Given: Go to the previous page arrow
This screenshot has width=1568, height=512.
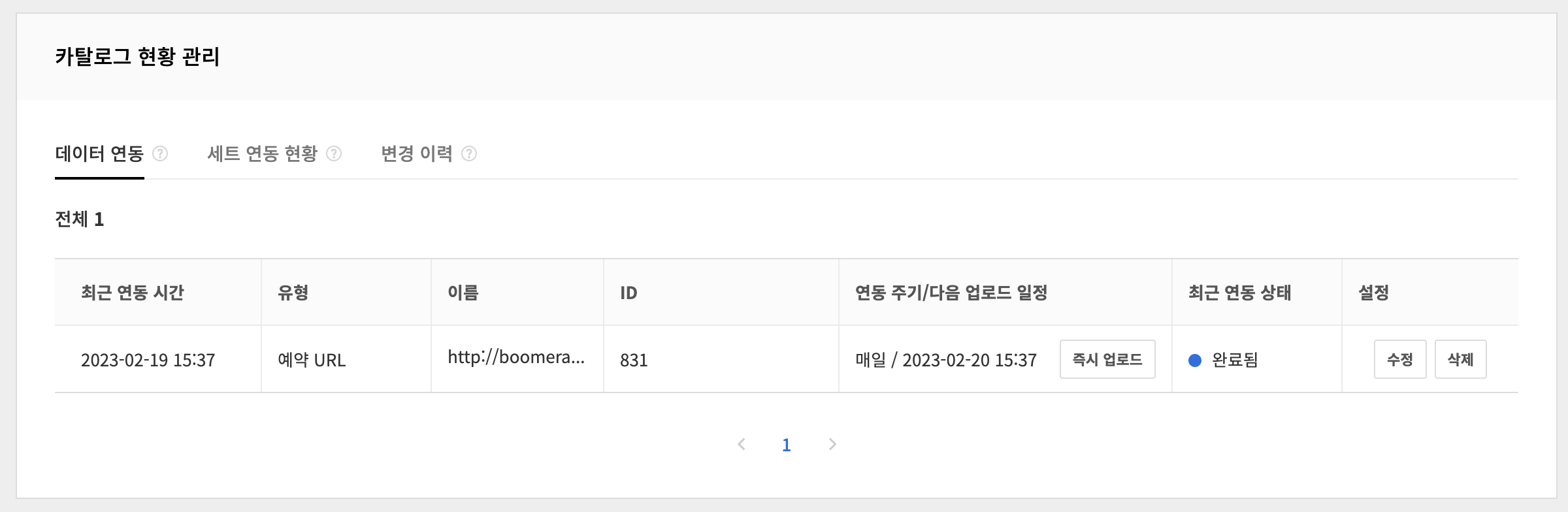Looking at the screenshot, I should (x=742, y=445).
